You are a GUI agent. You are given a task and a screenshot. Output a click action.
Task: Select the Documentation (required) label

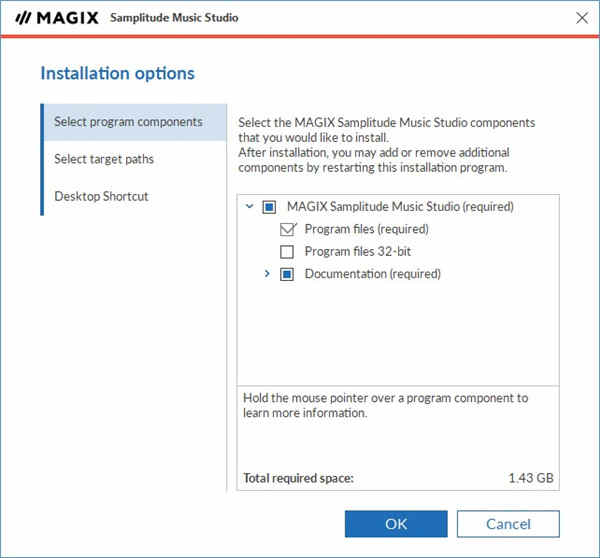(373, 274)
